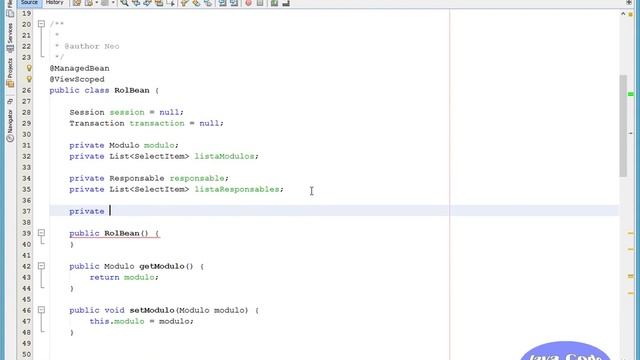This screenshot has height=360, width=640.
Task: Click line number 33 in the gutter
Action: 26,167
